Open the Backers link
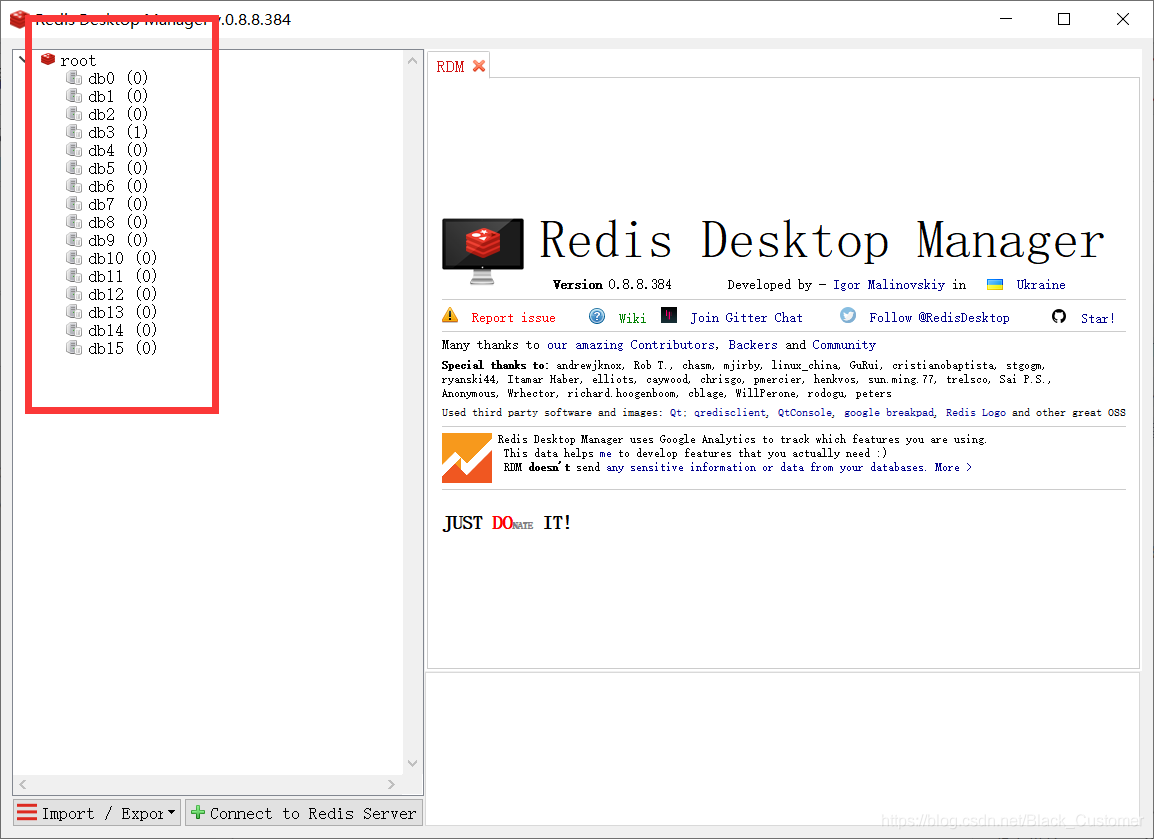 pos(753,345)
